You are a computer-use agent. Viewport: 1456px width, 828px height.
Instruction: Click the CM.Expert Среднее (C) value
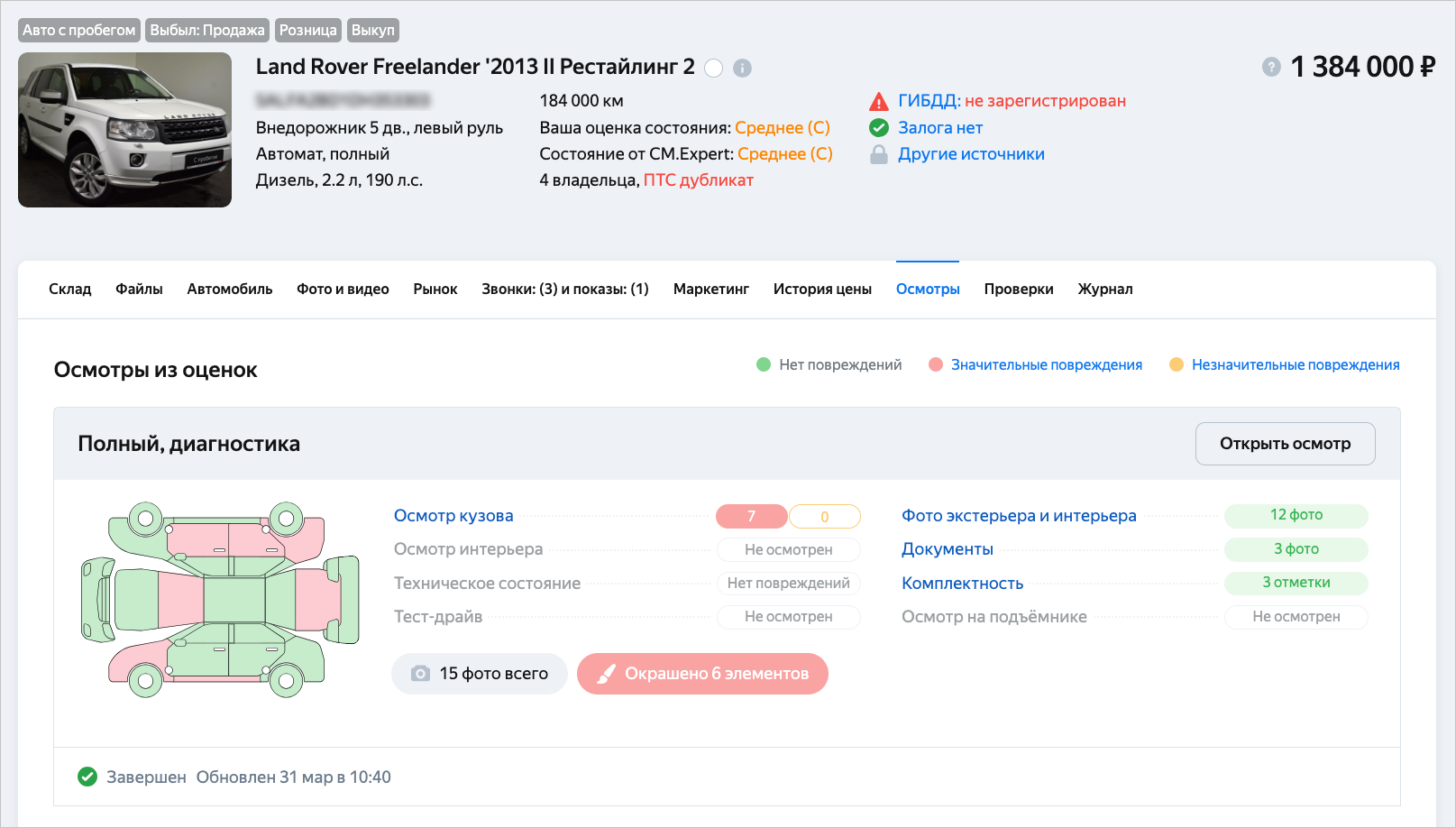[785, 154]
